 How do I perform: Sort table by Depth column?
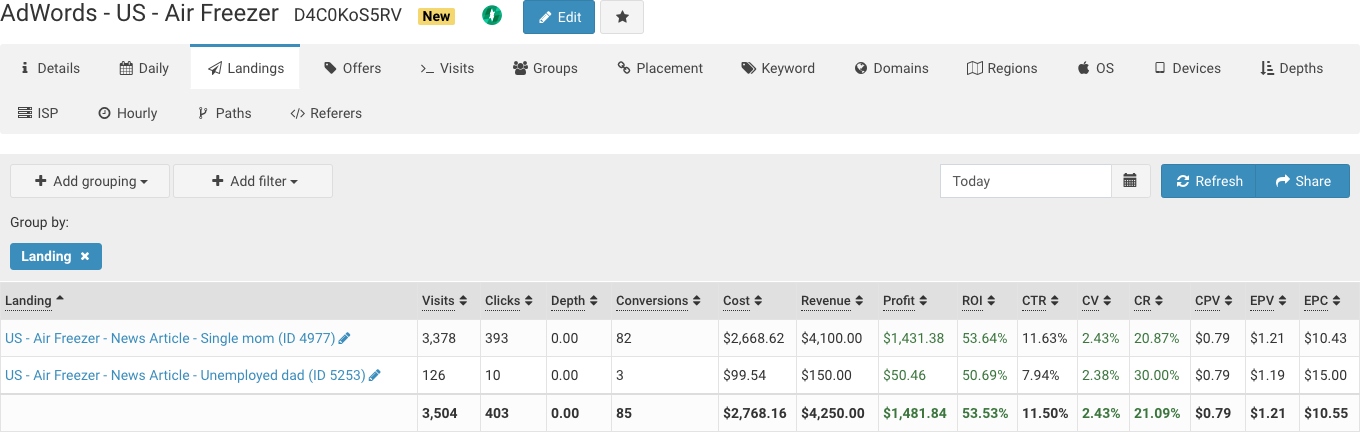click(574, 300)
